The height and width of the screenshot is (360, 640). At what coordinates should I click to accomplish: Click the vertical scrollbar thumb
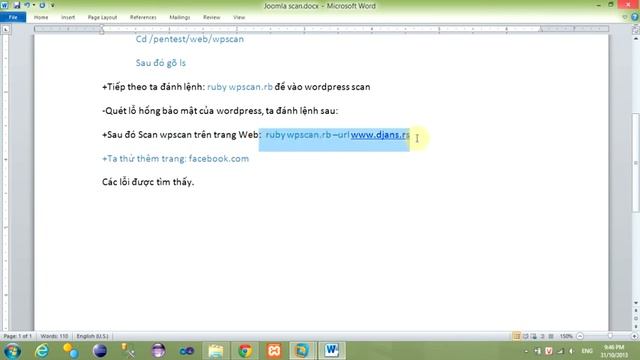pos(636,162)
